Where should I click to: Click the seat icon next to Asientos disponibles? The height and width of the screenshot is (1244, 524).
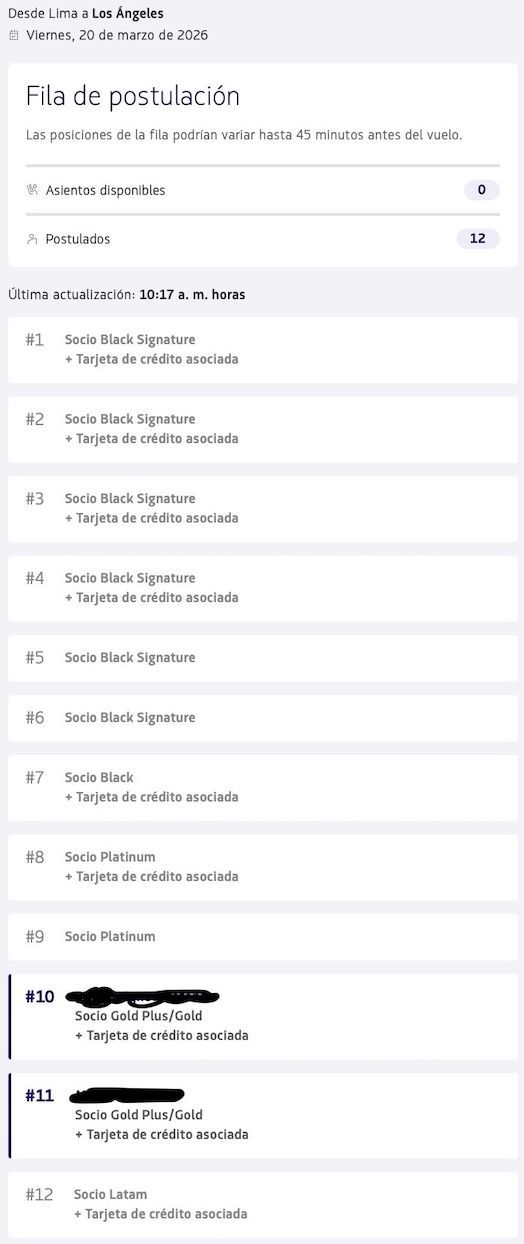33,190
